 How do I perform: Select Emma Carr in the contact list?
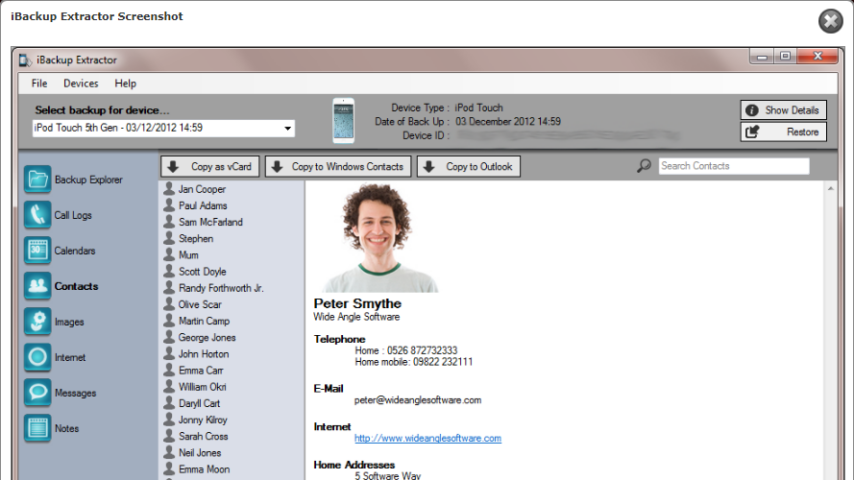201,370
